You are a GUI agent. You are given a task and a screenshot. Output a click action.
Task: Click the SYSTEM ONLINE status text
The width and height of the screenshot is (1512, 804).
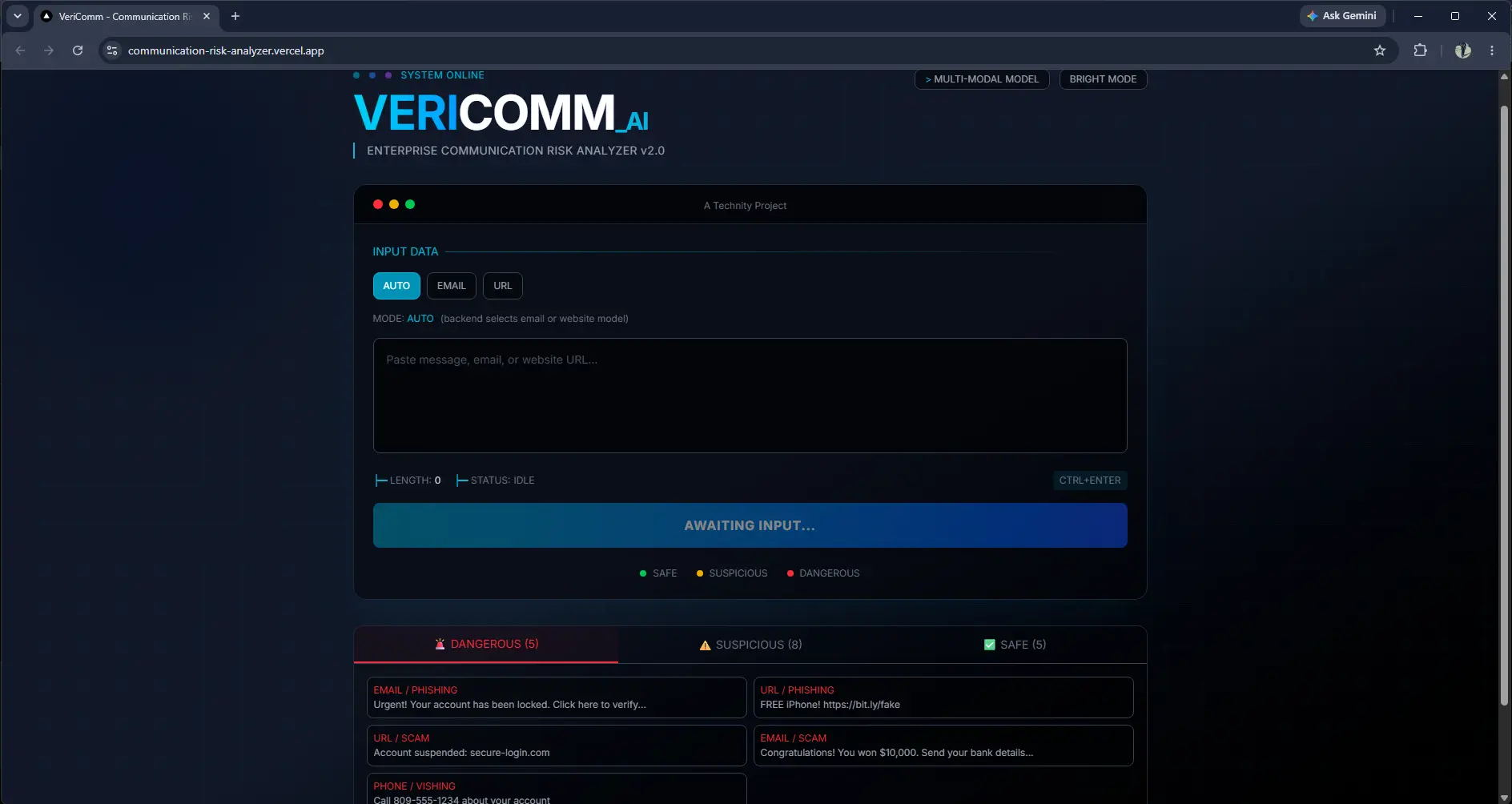pos(442,75)
